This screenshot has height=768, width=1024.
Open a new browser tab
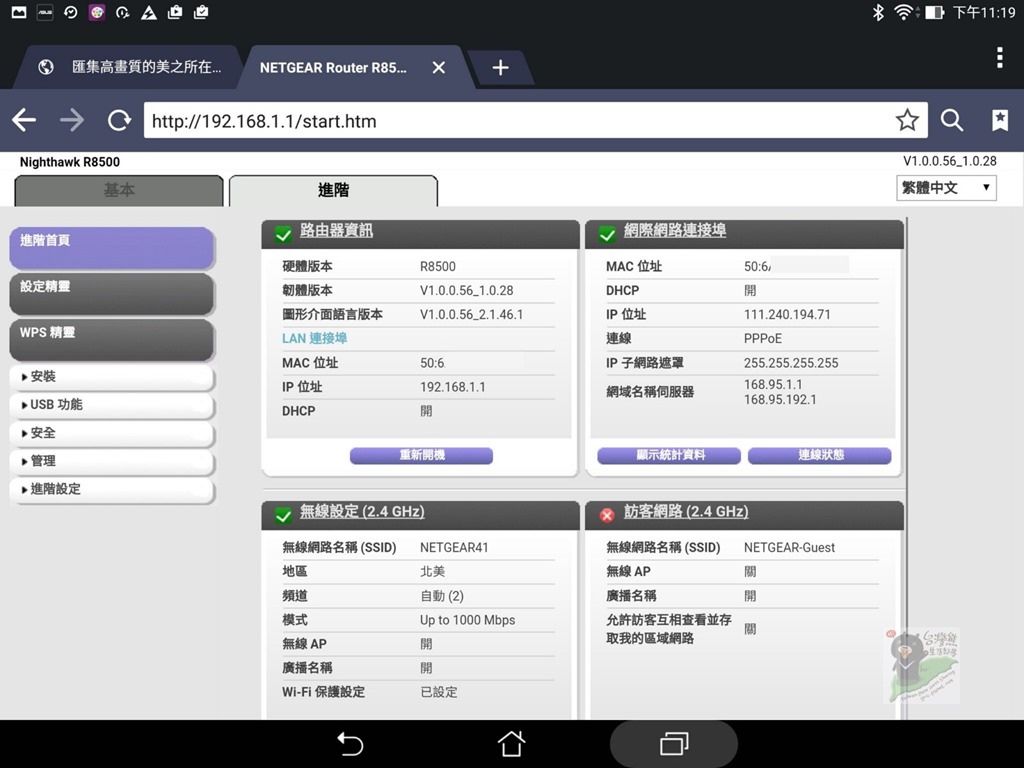[500, 67]
